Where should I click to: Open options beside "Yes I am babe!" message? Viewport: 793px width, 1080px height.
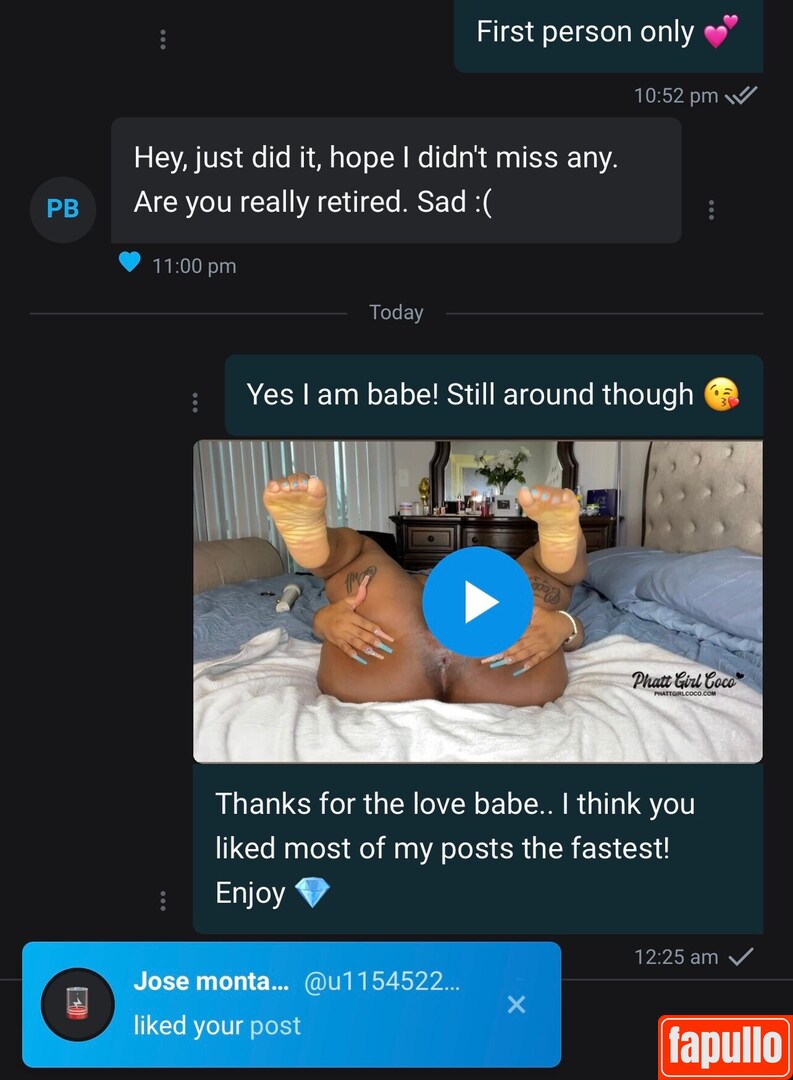pyautogui.click(x=195, y=402)
